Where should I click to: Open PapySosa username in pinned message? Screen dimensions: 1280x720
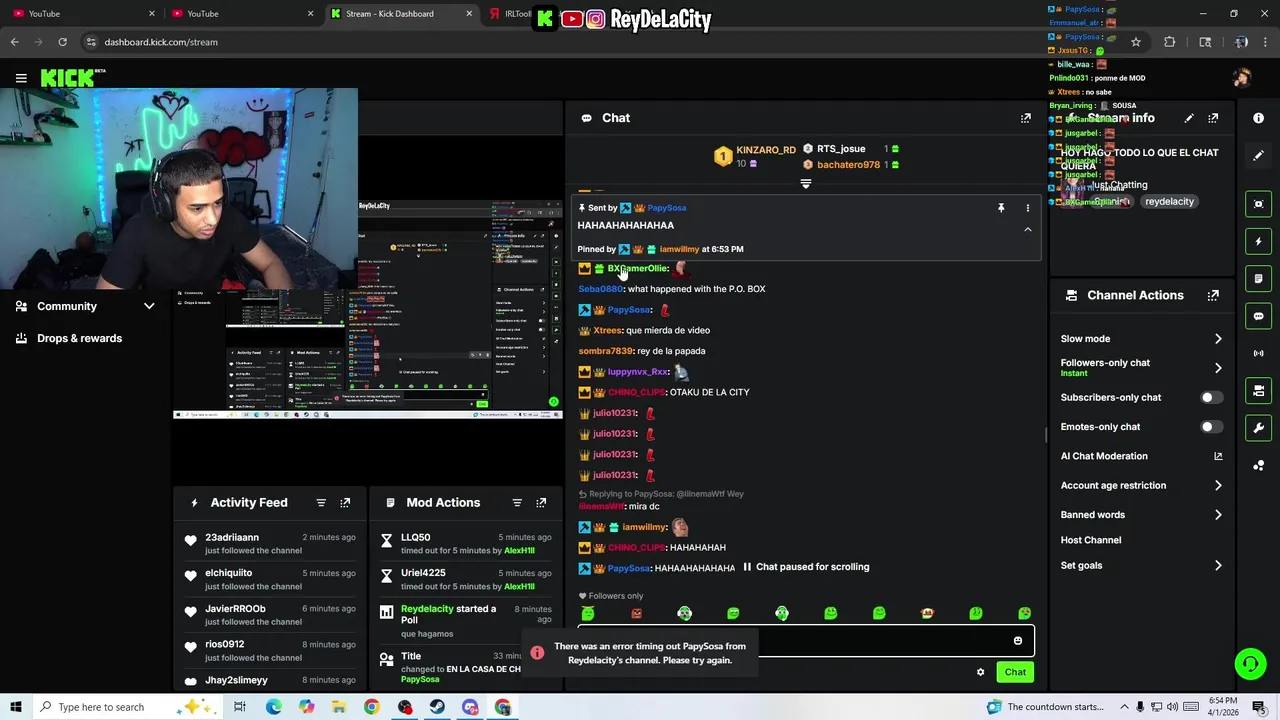(666, 208)
